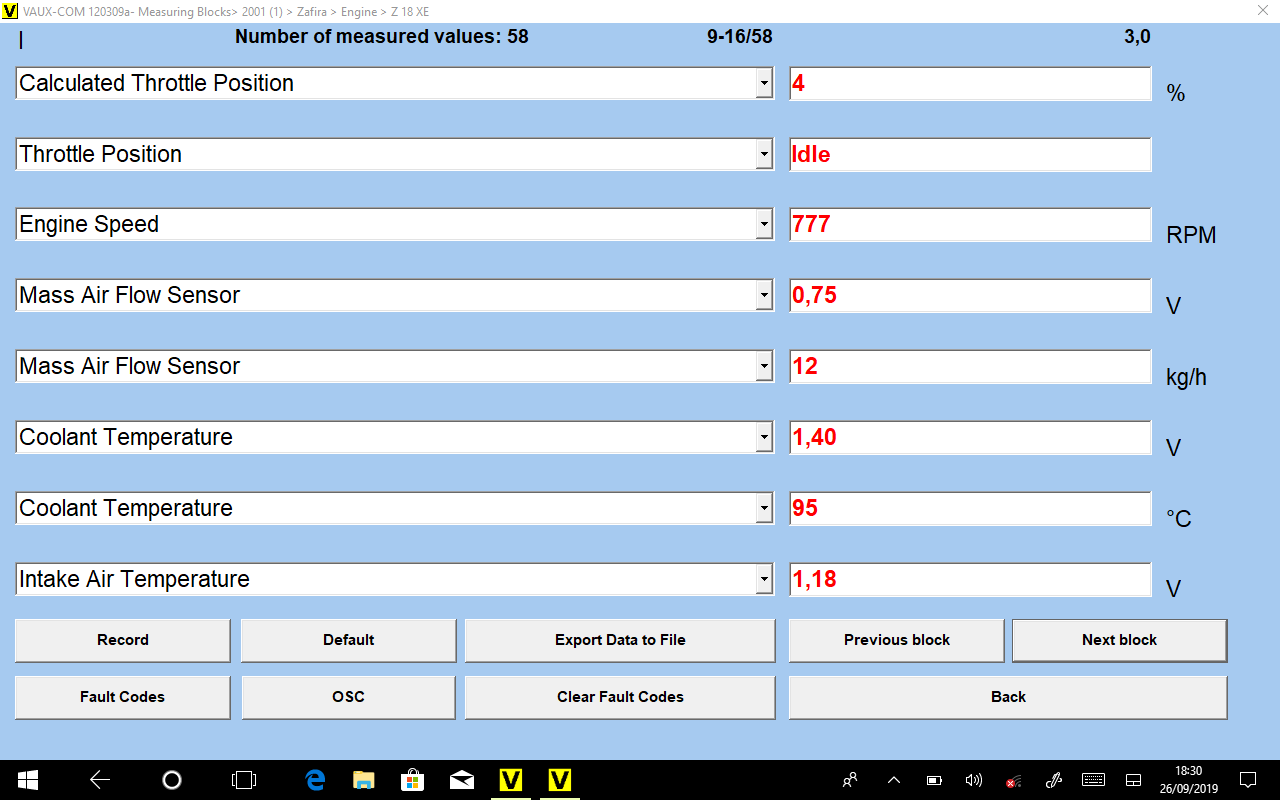The height and width of the screenshot is (800, 1280).
Task: Advance to the Next block
Action: 1120,640
